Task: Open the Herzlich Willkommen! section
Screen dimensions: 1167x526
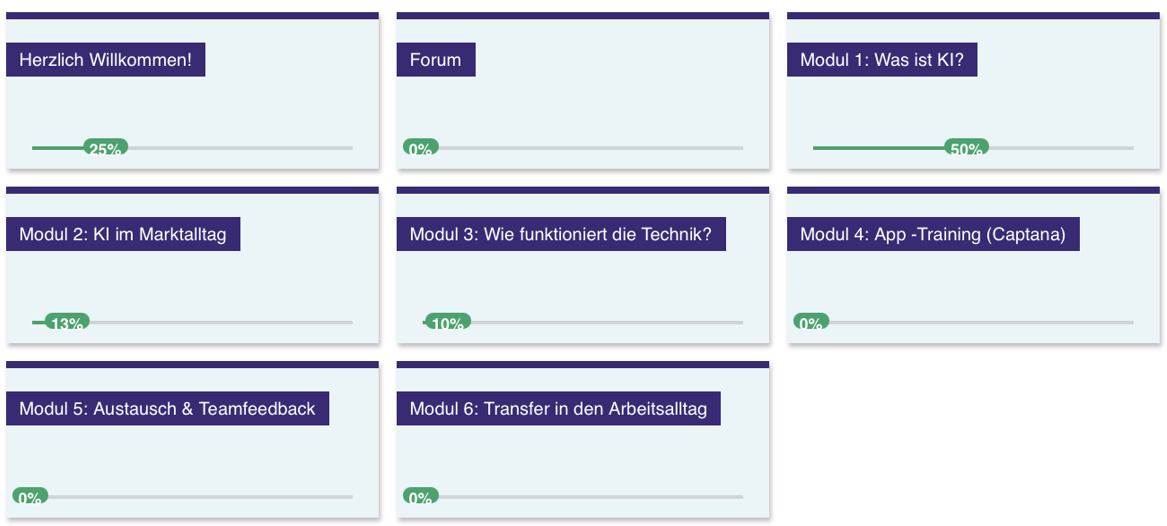Action: [x=105, y=60]
